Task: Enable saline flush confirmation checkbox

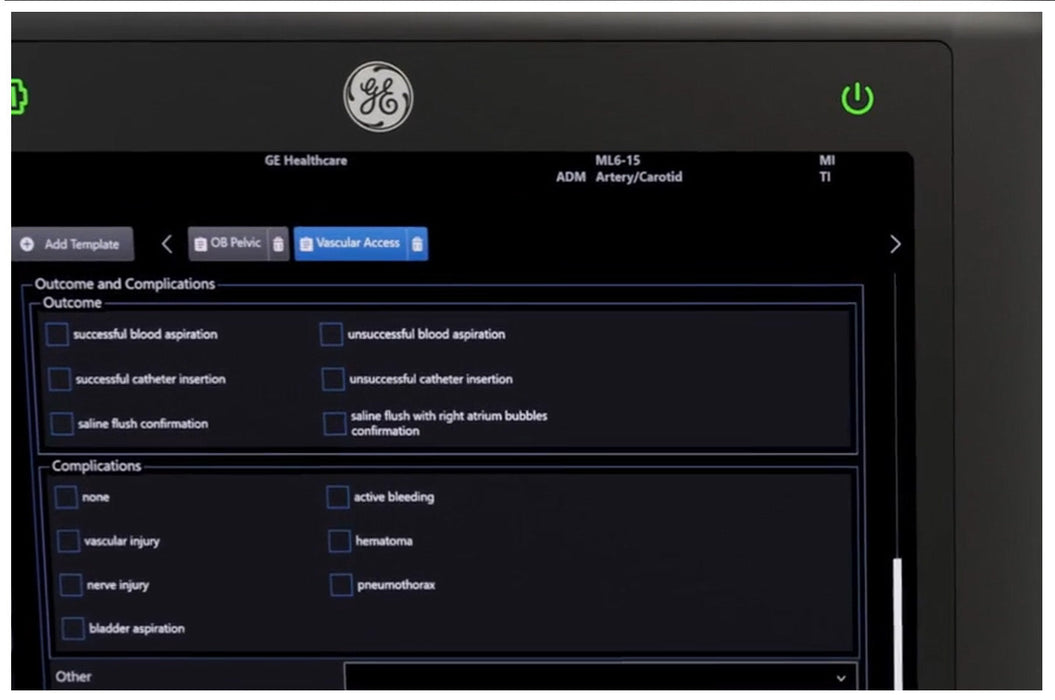Action: pos(61,423)
